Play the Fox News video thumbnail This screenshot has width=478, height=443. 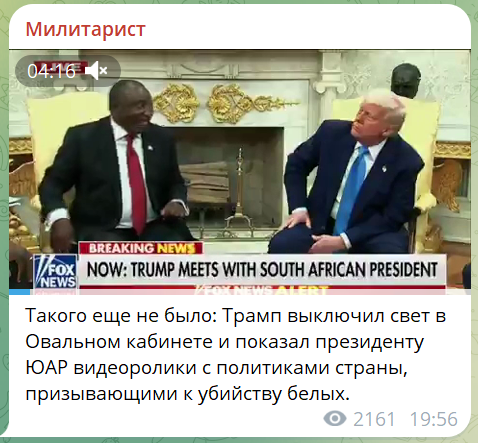pos(240,172)
